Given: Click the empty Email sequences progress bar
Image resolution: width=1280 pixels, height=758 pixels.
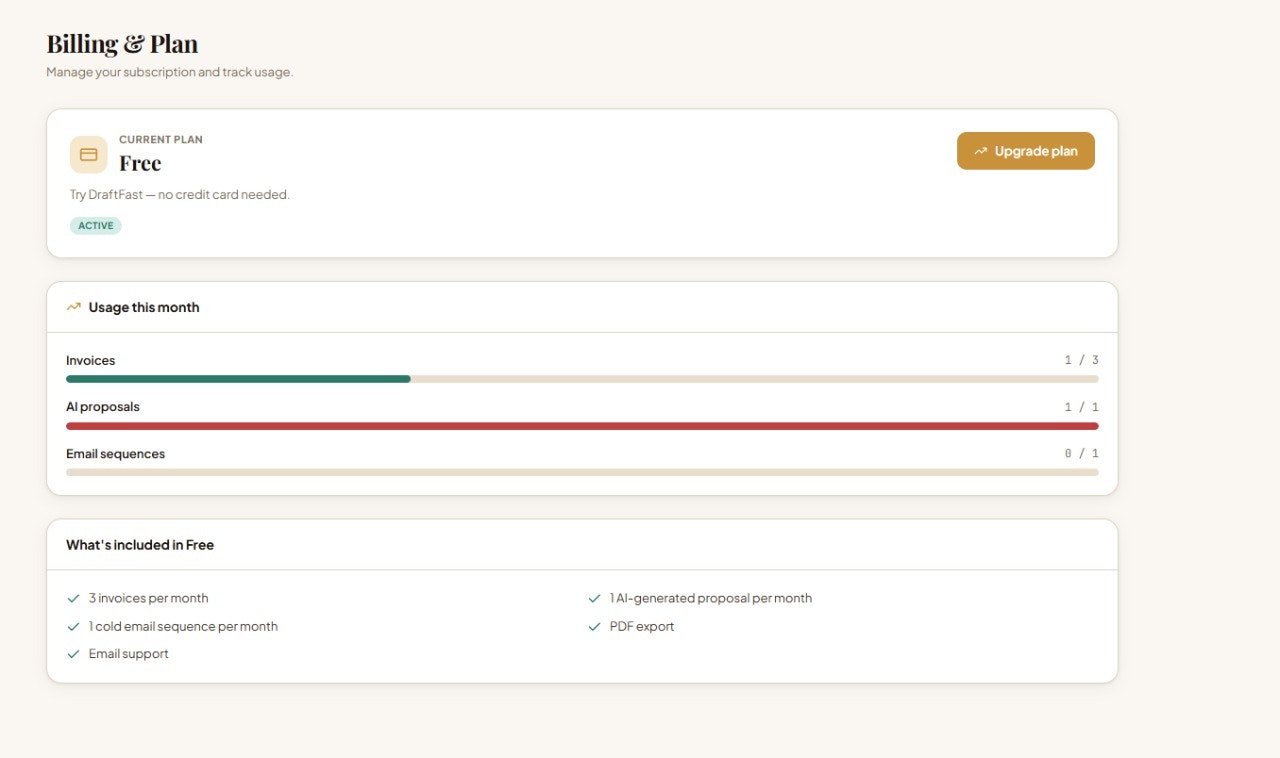Looking at the screenshot, I should [582, 472].
